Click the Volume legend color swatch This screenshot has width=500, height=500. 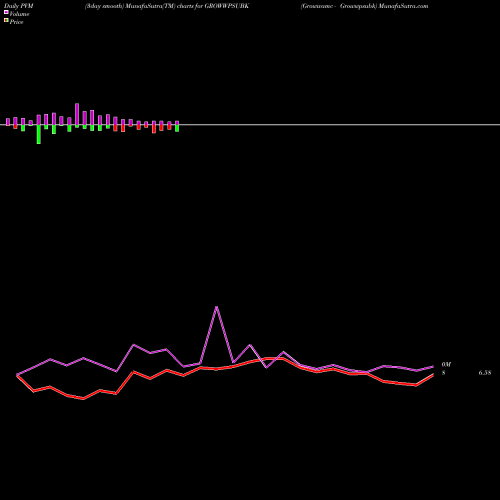tap(6, 12)
